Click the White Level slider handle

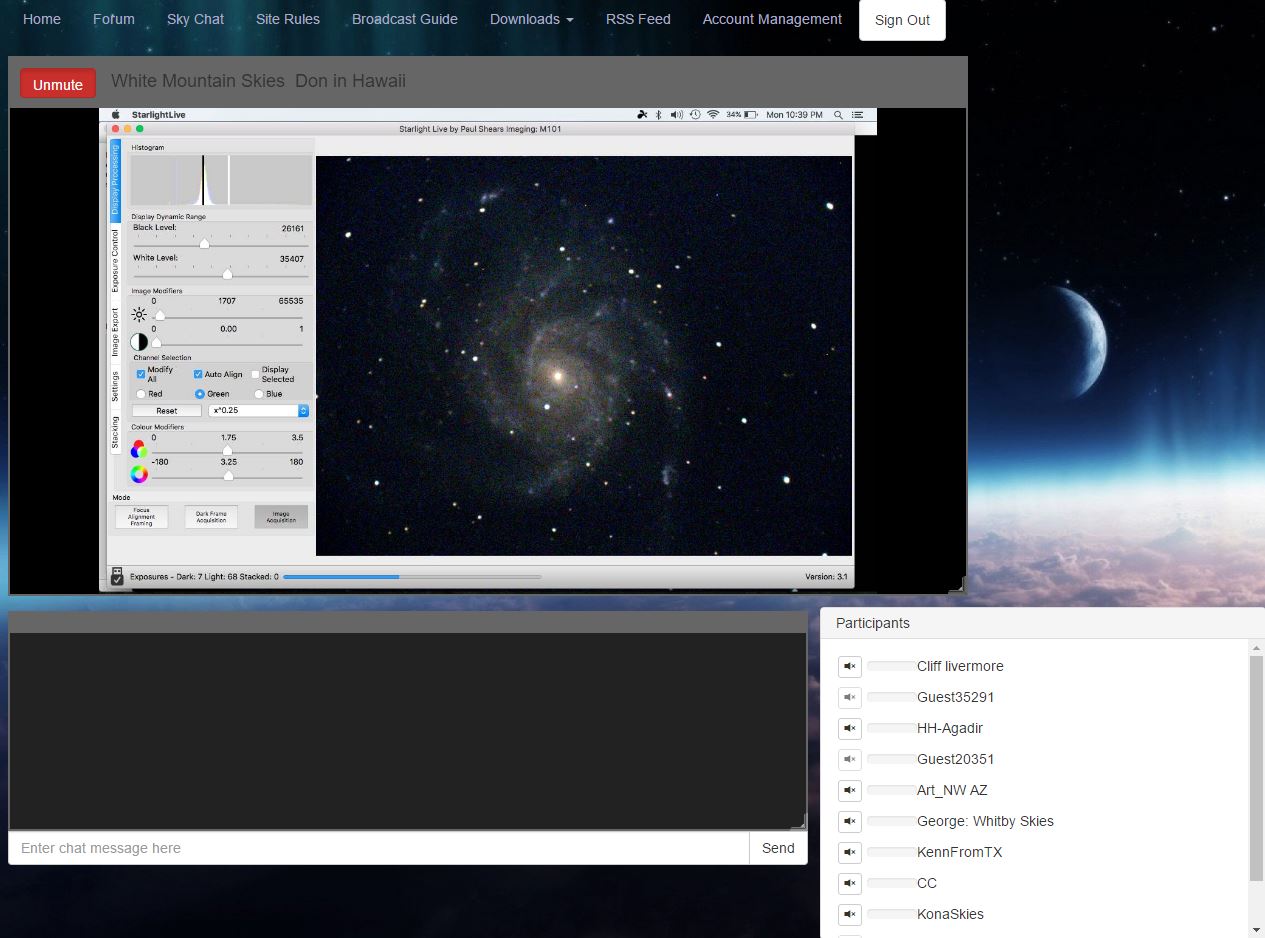pos(227,274)
